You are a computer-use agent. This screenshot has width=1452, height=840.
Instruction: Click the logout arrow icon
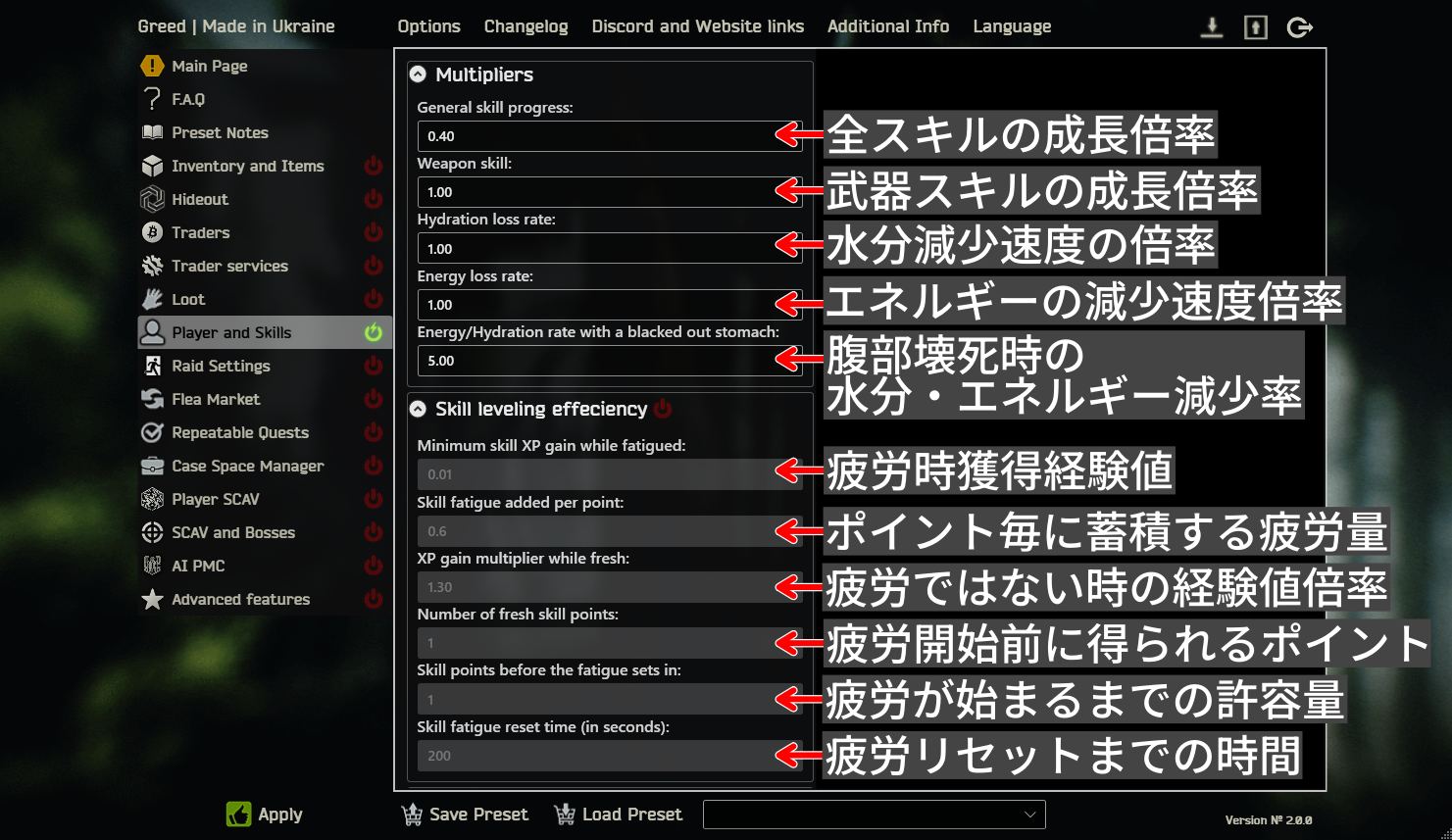[x=1299, y=27]
